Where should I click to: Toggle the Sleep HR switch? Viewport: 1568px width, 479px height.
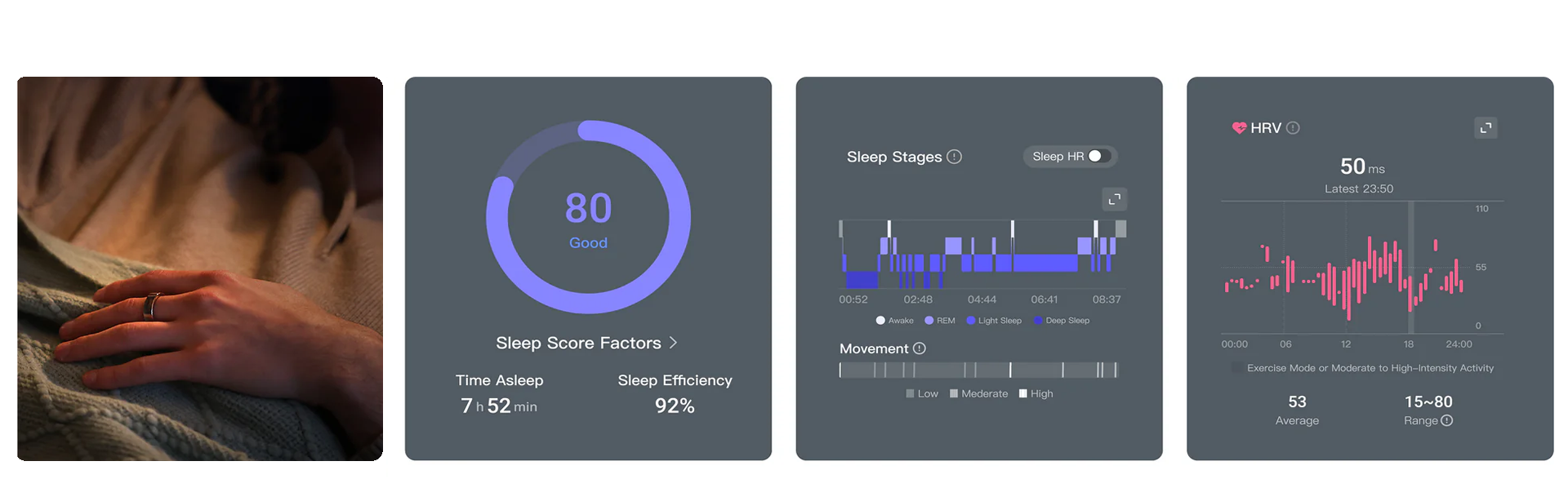coord(1099,156)
